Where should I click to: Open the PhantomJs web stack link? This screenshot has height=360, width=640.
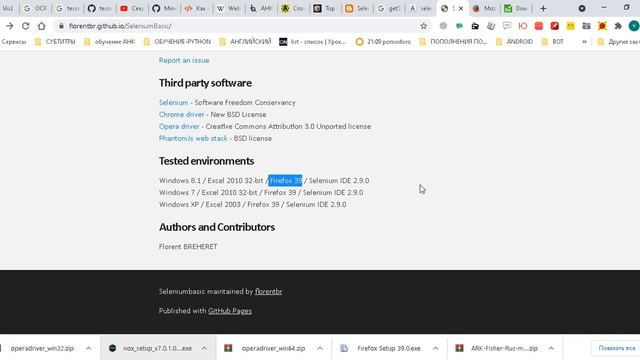pyautogui.click(x=193, y=138)
